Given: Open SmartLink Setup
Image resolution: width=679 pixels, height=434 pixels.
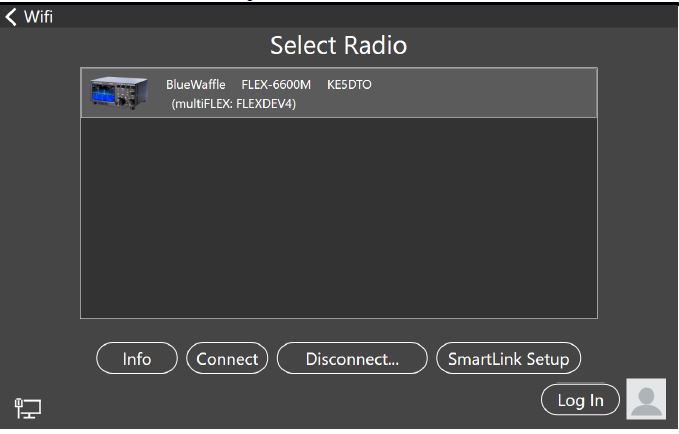Looking at the screenshot, I should click(508, 358).
